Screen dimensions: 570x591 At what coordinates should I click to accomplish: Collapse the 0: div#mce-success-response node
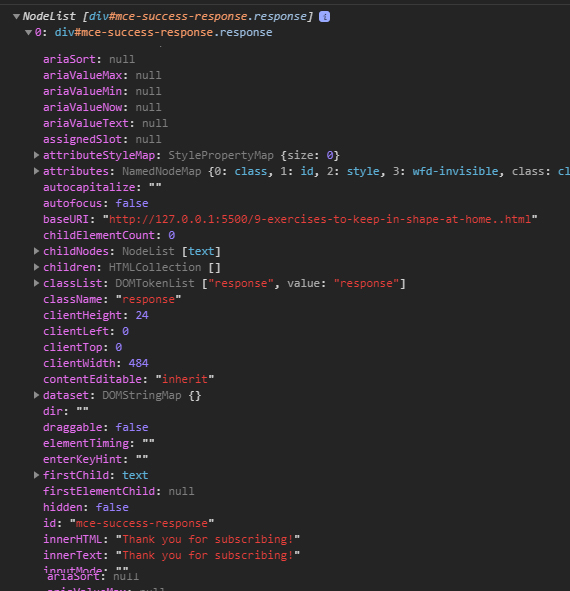click(x=28, y=33)
